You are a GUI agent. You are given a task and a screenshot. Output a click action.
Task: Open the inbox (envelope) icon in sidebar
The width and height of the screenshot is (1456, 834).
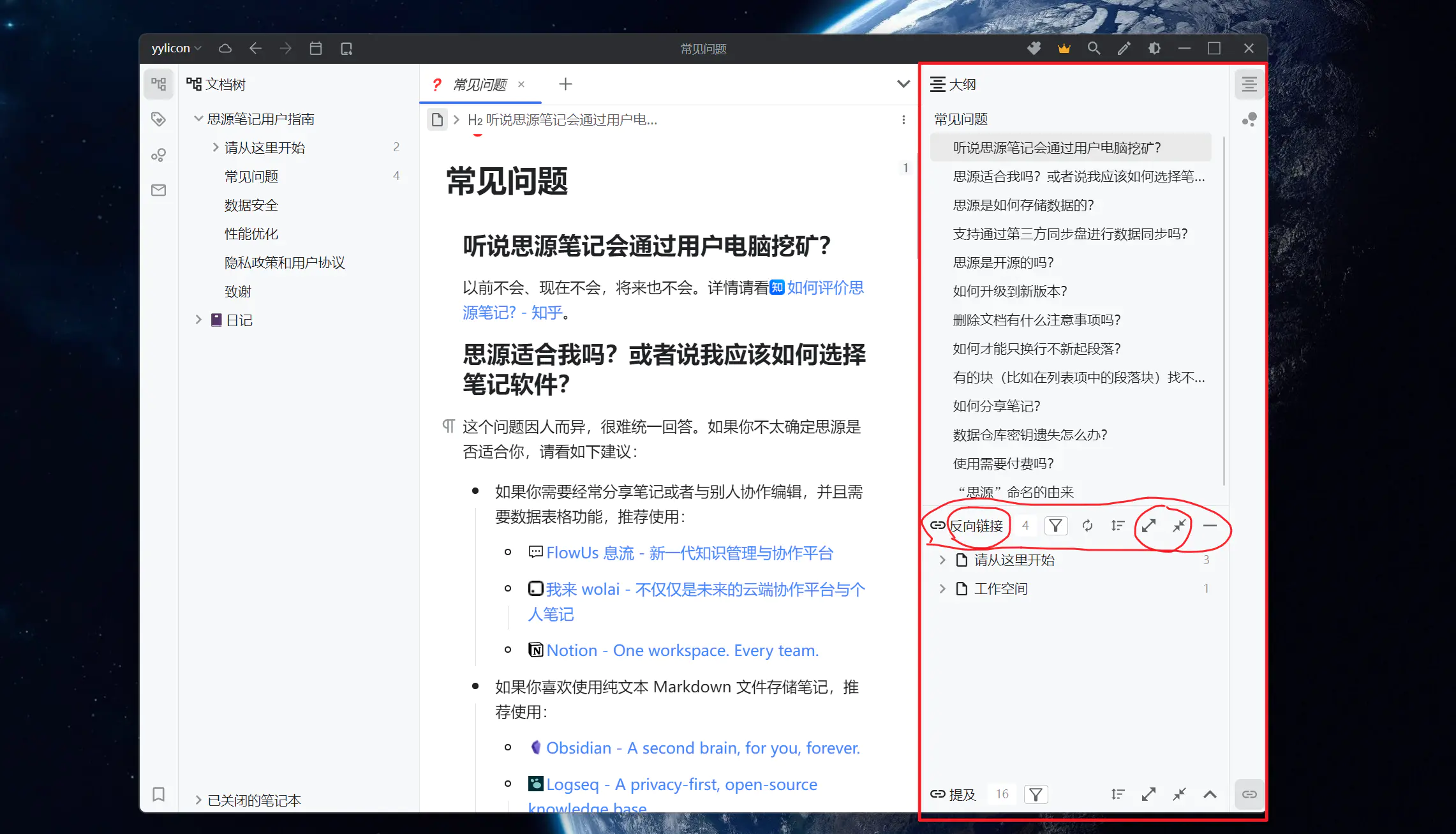158,190
